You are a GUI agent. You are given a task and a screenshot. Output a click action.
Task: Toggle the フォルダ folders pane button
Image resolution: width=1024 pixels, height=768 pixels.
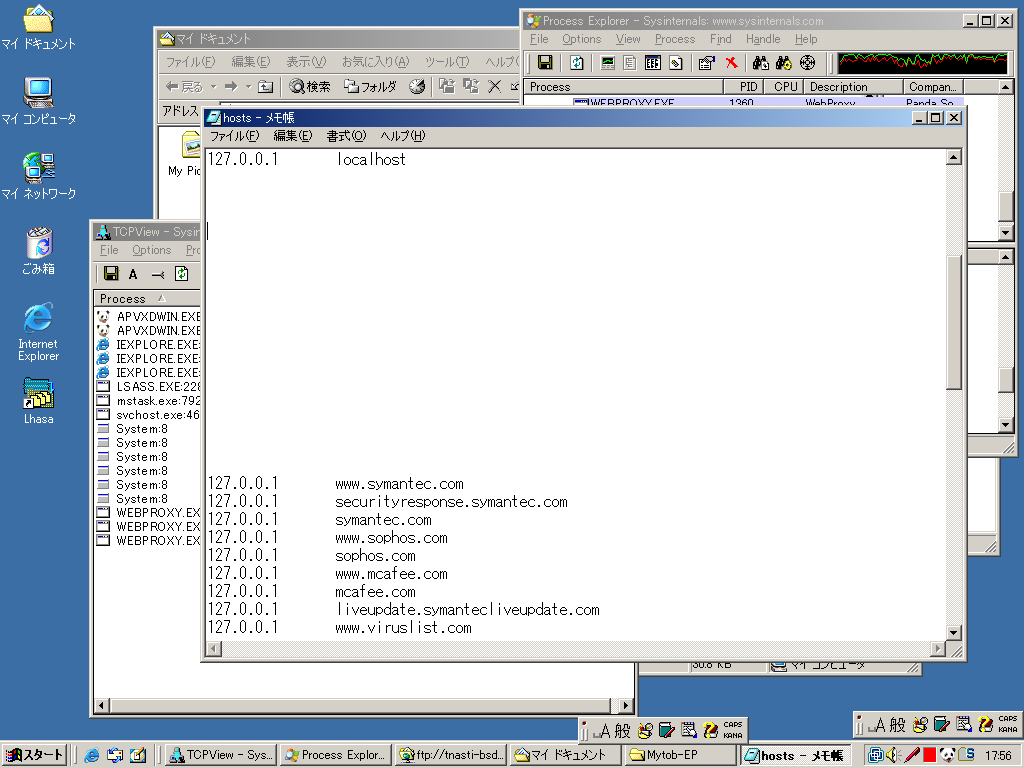[370, 87]
